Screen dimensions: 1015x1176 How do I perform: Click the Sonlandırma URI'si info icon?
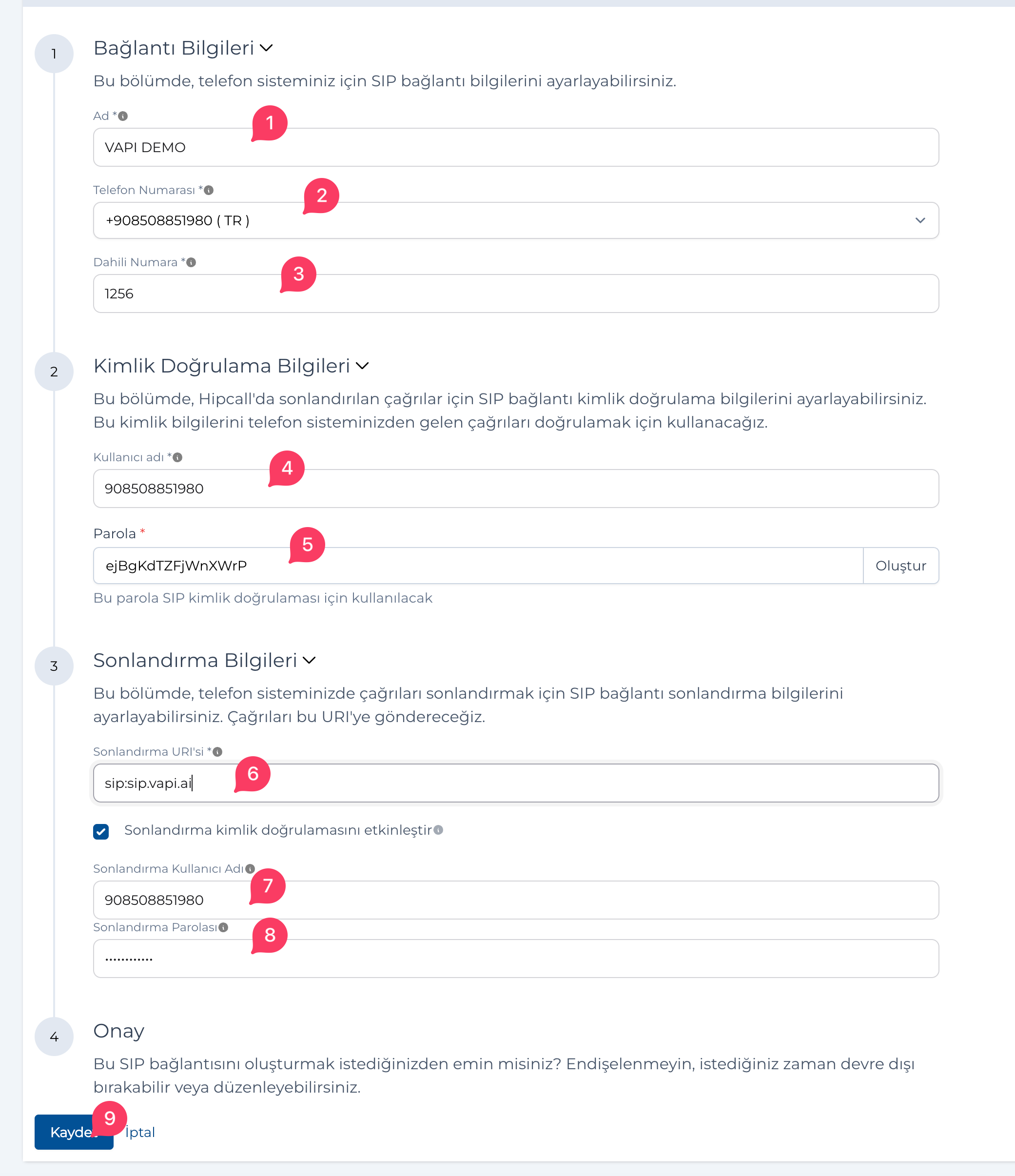click(217, 752)
